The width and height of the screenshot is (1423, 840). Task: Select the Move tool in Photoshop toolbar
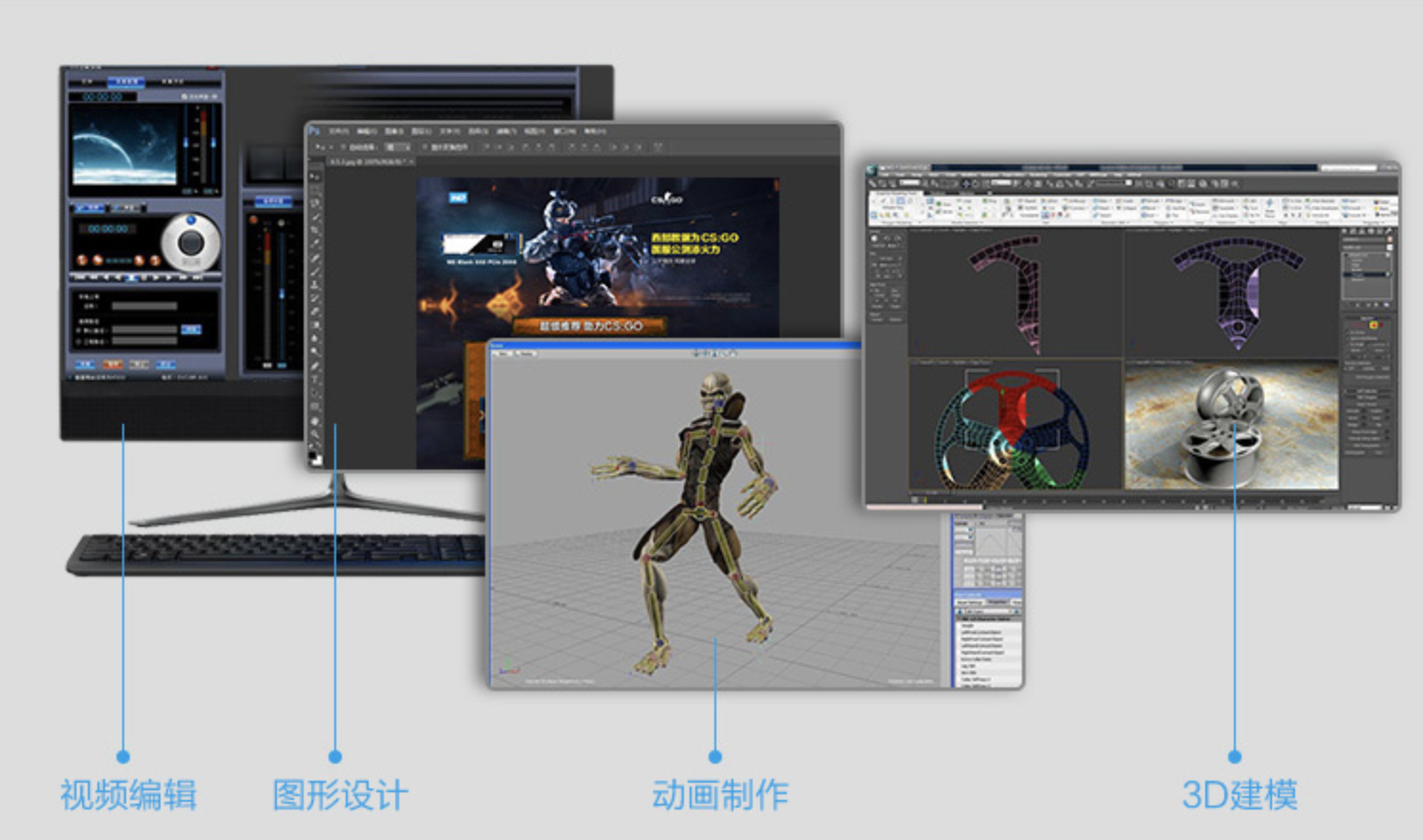[x=315, y=177]
